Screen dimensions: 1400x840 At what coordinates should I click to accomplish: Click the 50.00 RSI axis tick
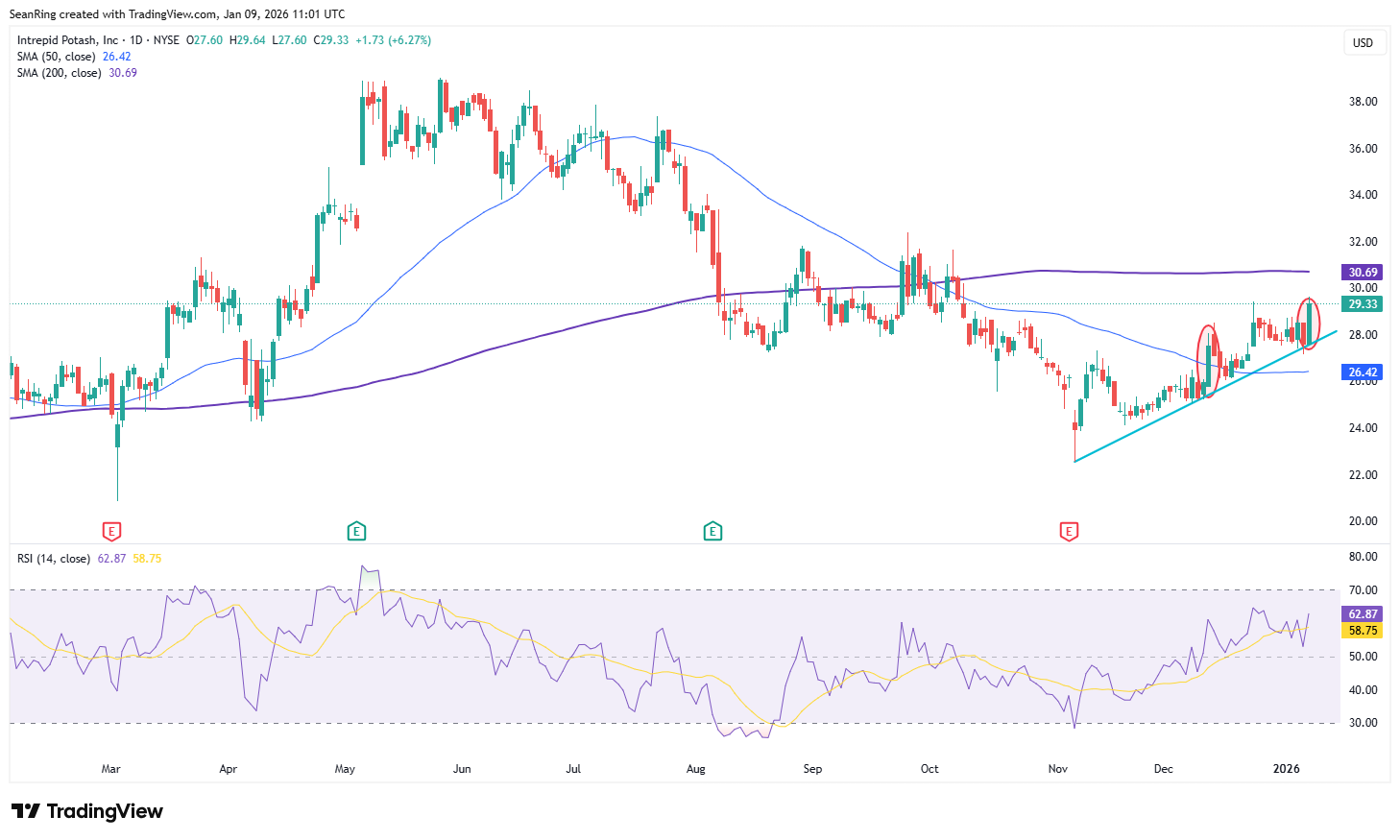[1364, 657]
